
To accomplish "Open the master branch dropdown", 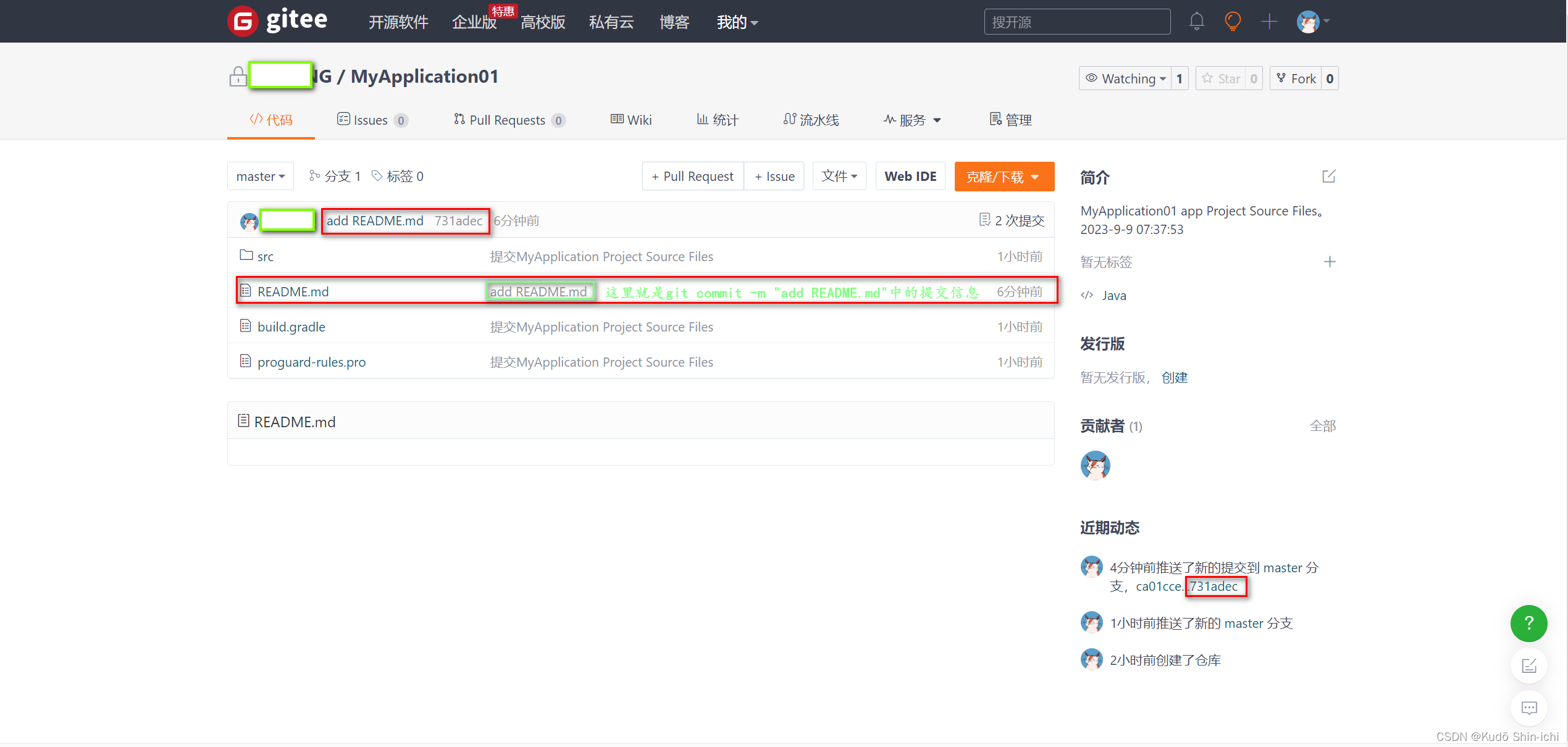I will click(x=260, y=176).
